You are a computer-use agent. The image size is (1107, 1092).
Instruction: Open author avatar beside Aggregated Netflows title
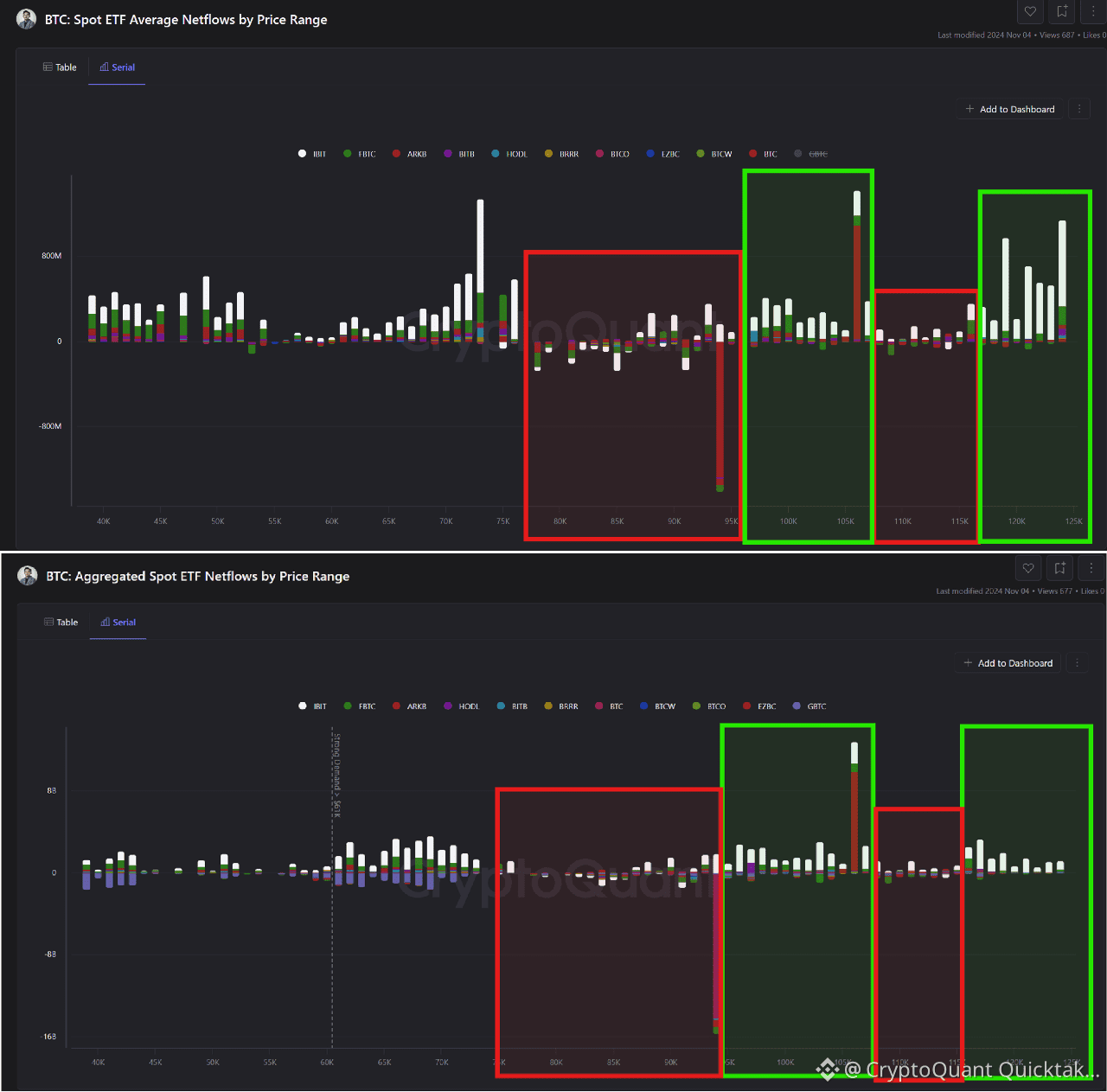pyautogui.click(x=28, y=576)
